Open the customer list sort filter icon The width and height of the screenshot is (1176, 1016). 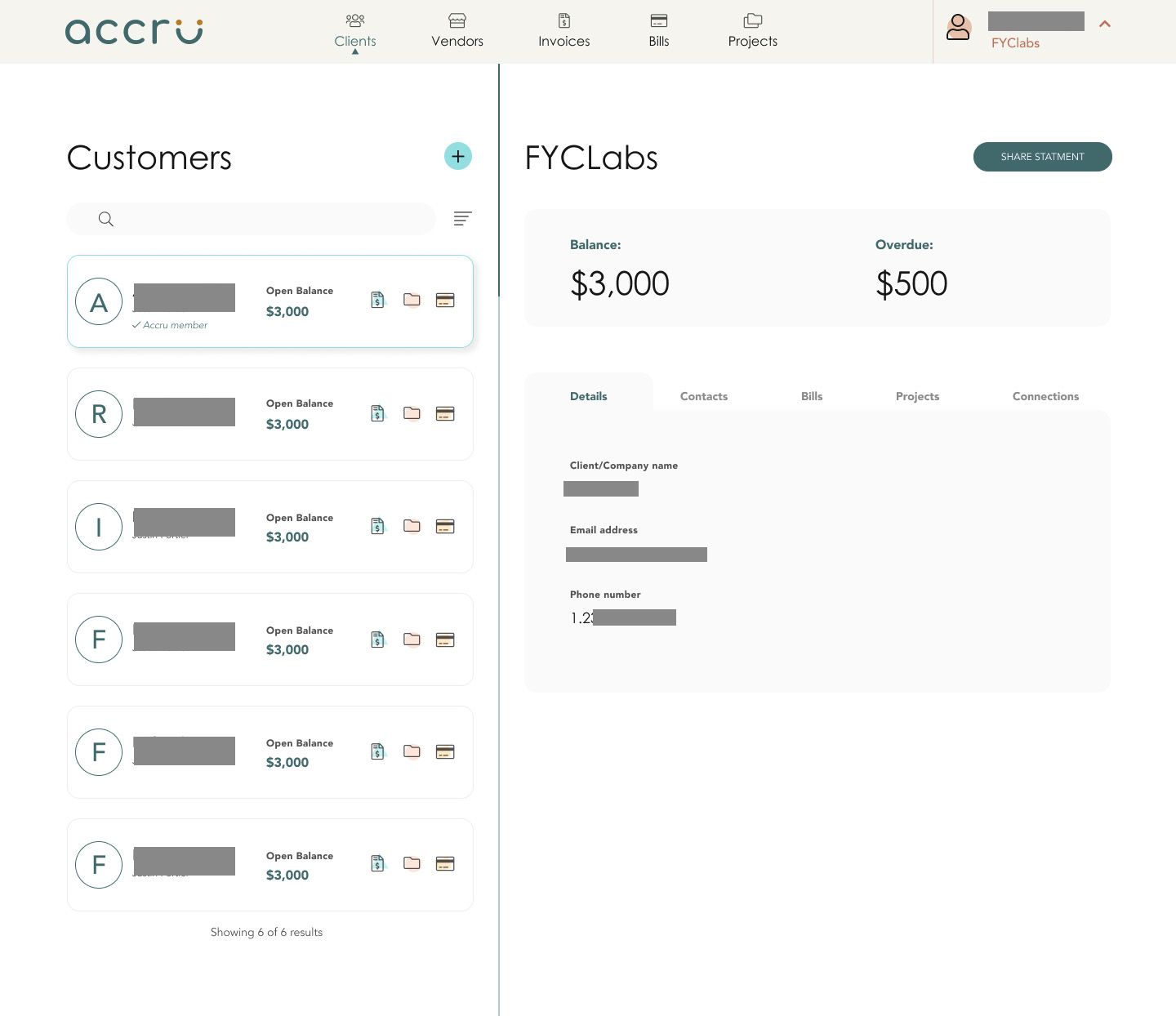point(462,218)
